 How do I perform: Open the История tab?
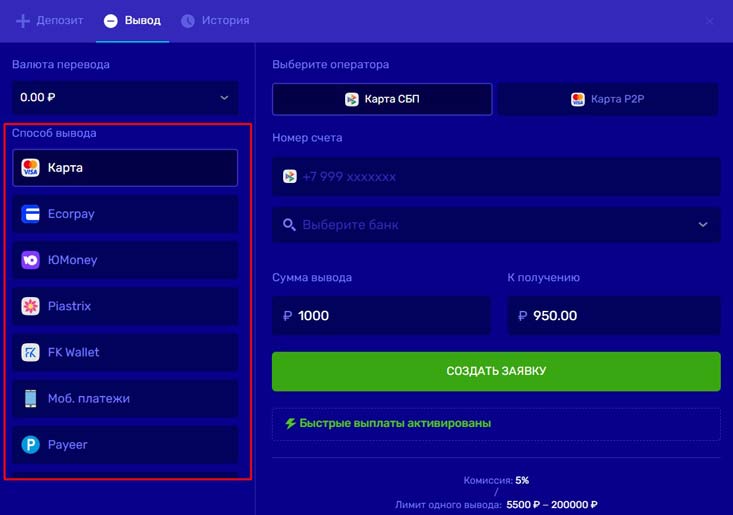pos(215,20)
